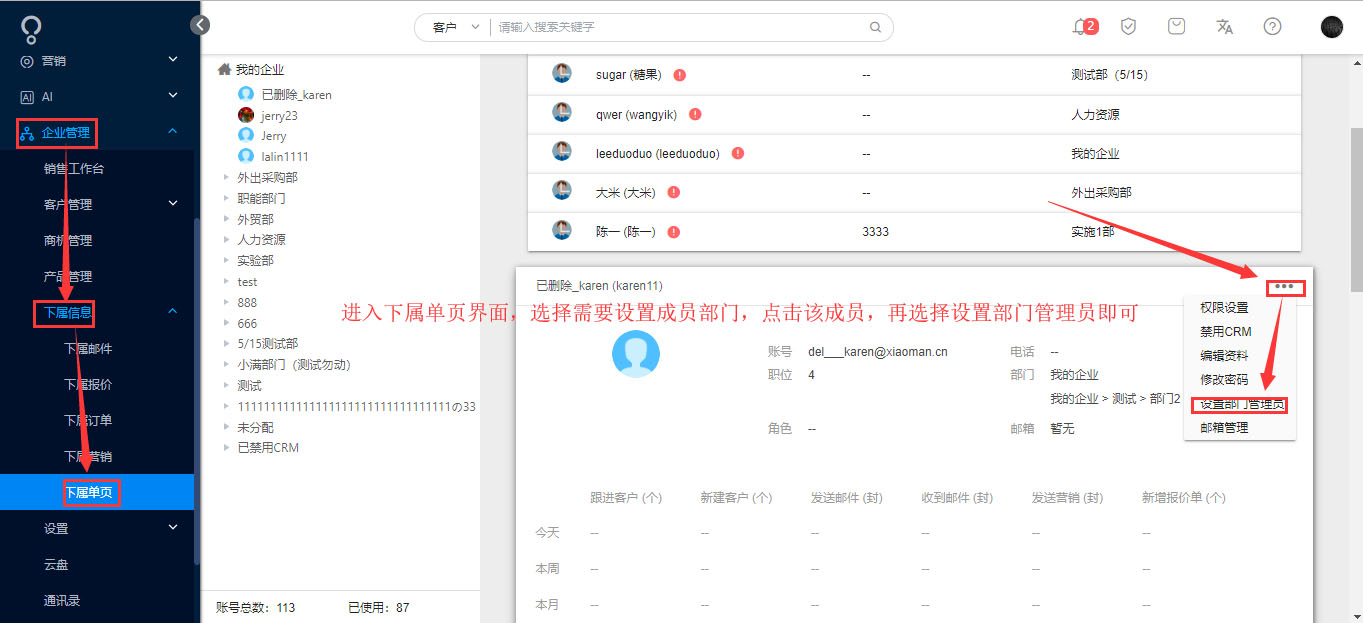Collapse the left navigation with arrow toggle
Viewport: 1363px width, 623px height.
tap(199, 24)
